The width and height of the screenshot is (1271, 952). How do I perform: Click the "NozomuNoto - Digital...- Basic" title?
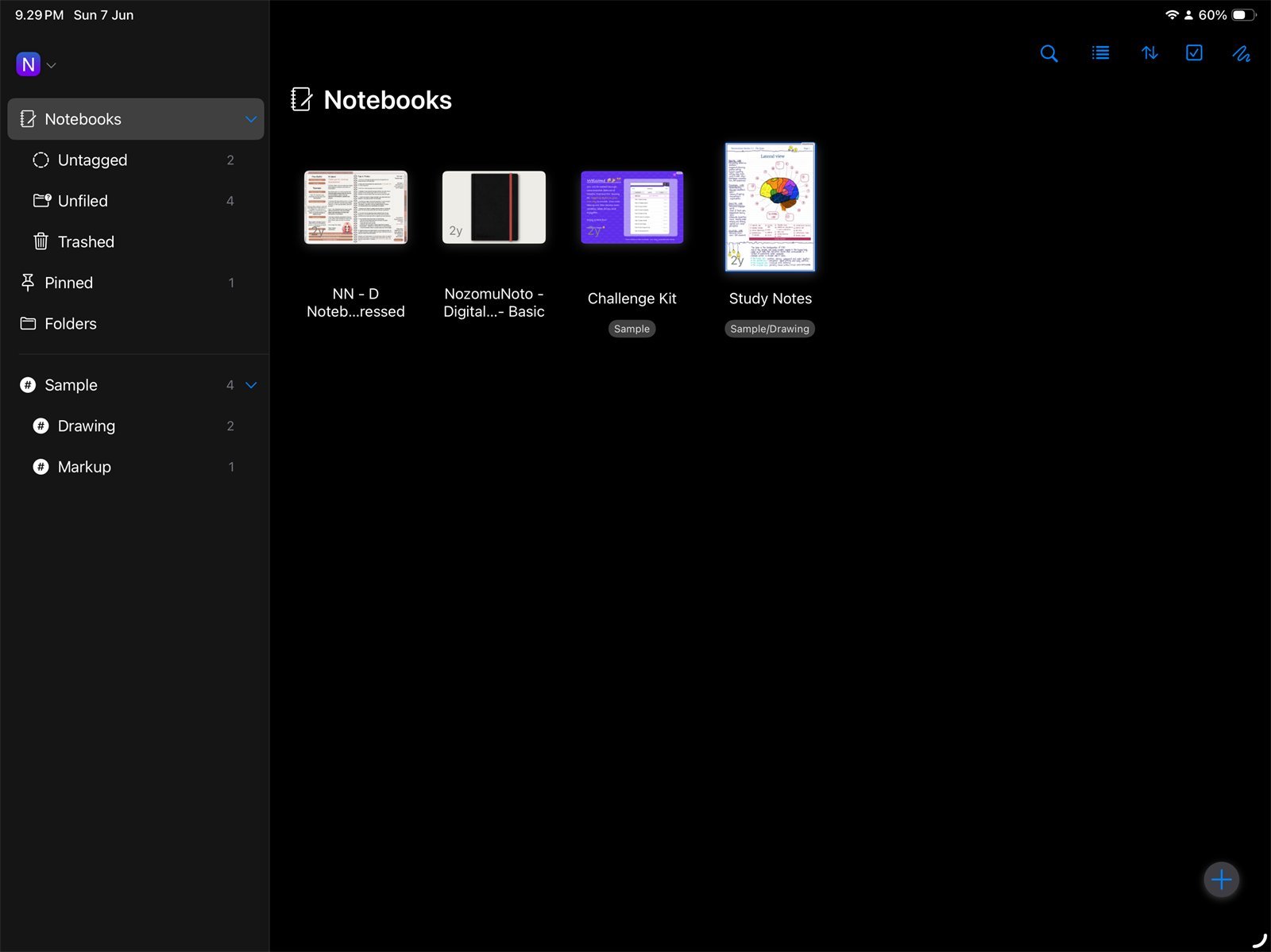pyautogui.click(x=494, y=303)
